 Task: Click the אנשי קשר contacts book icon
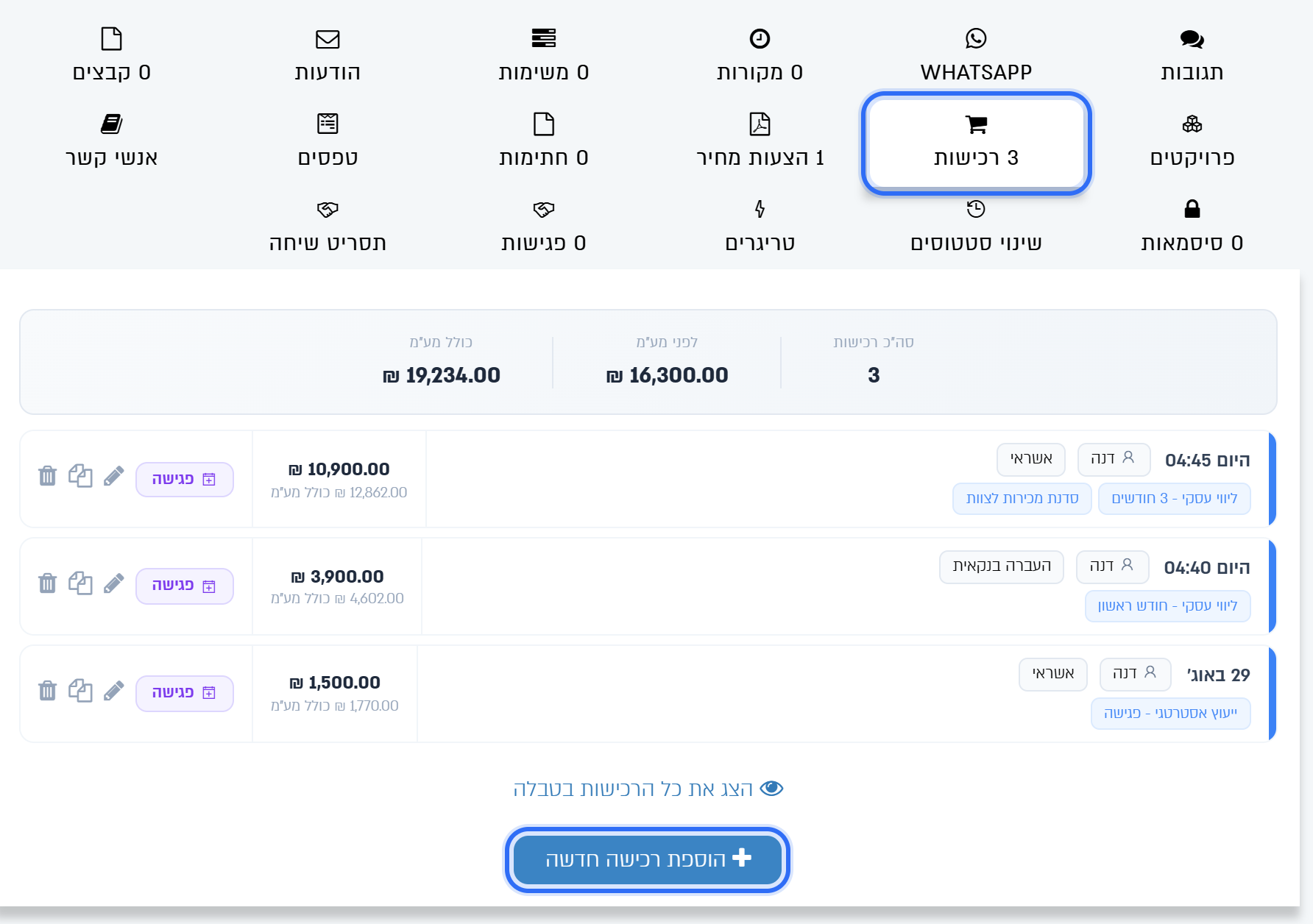coord(111,124)
